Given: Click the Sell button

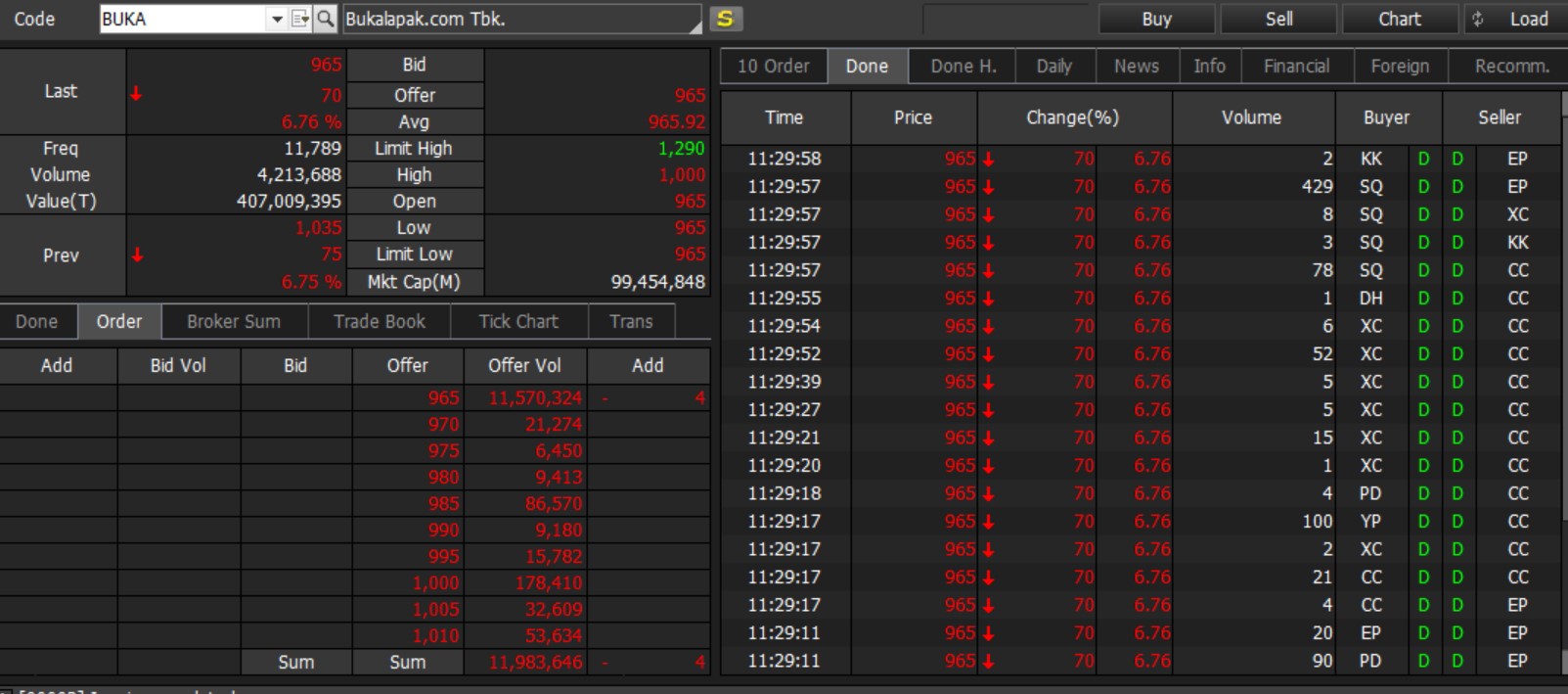Looking at the screenshot, I should point(1278,19).
